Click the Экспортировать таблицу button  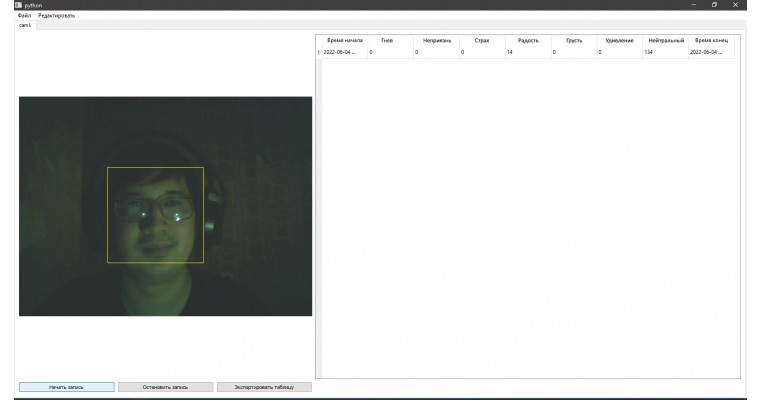click(264, 386)
